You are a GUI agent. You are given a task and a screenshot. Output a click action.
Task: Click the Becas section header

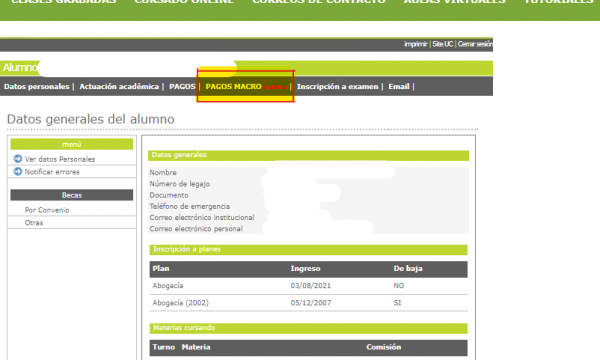[x=72, y=195]
